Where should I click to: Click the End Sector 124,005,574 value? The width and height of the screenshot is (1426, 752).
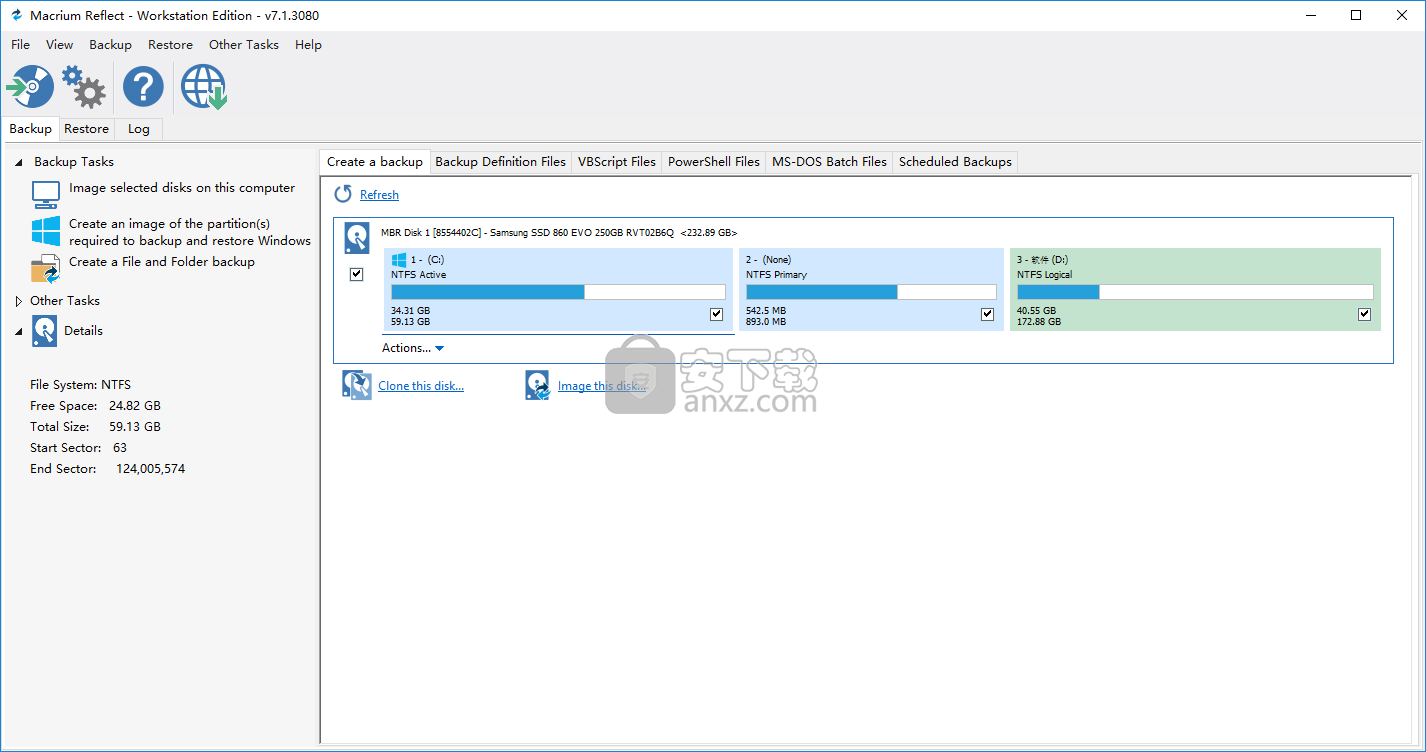[150, 469]
